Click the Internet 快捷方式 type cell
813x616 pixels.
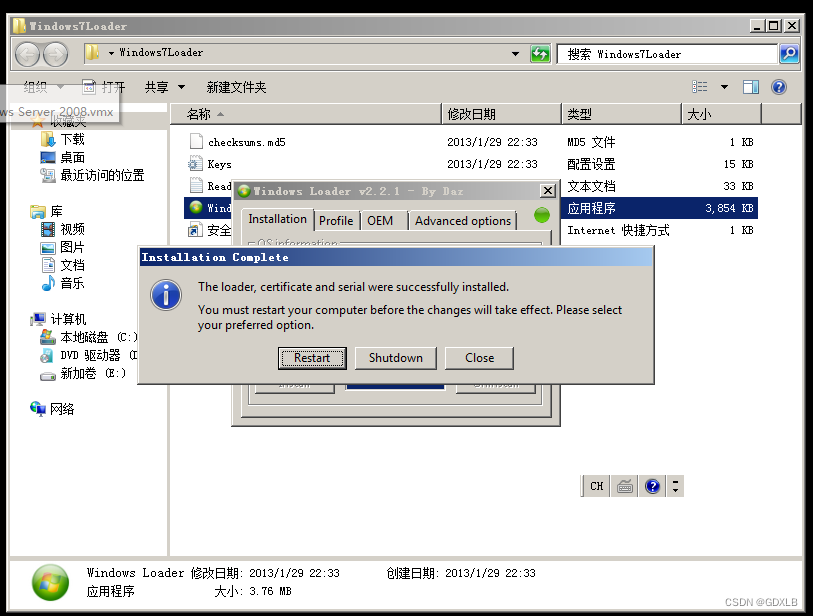618,230
